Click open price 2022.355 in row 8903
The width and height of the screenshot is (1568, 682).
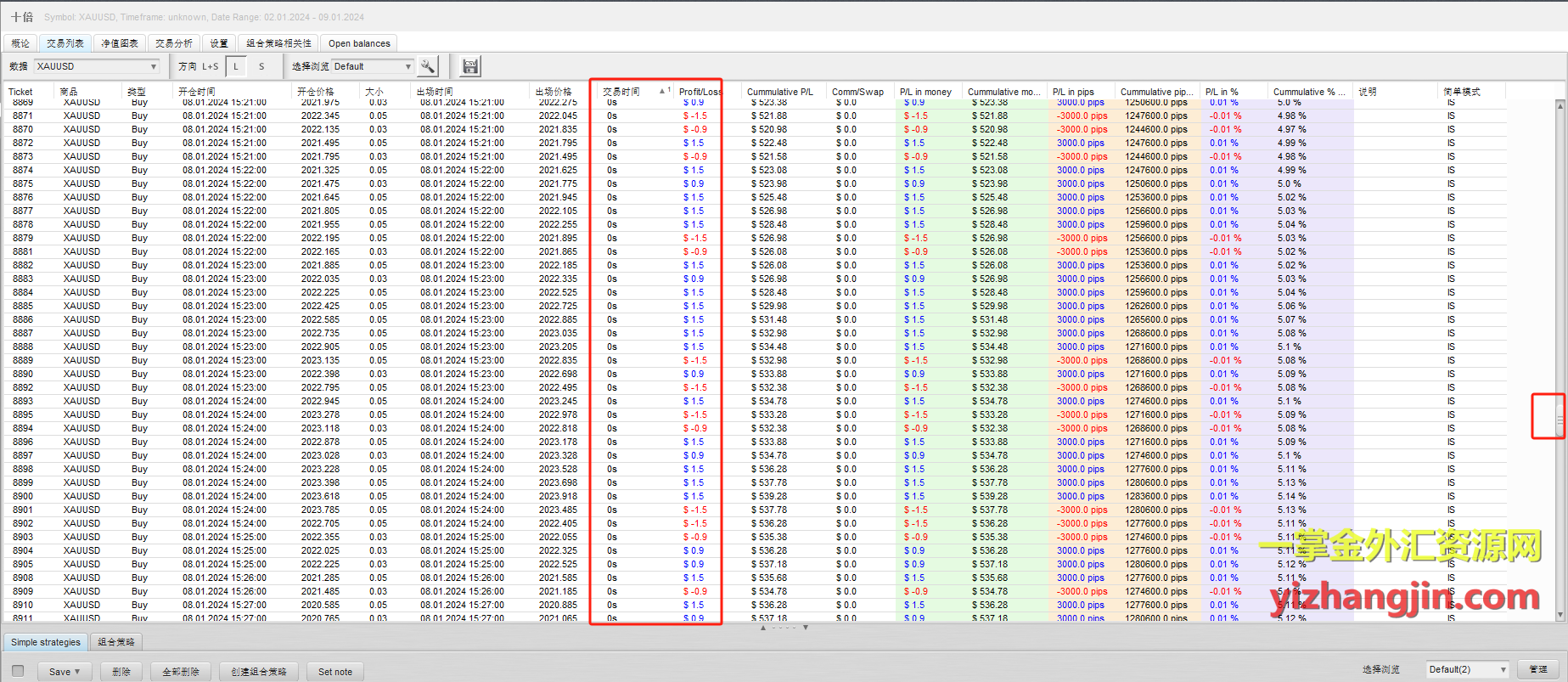320,537
